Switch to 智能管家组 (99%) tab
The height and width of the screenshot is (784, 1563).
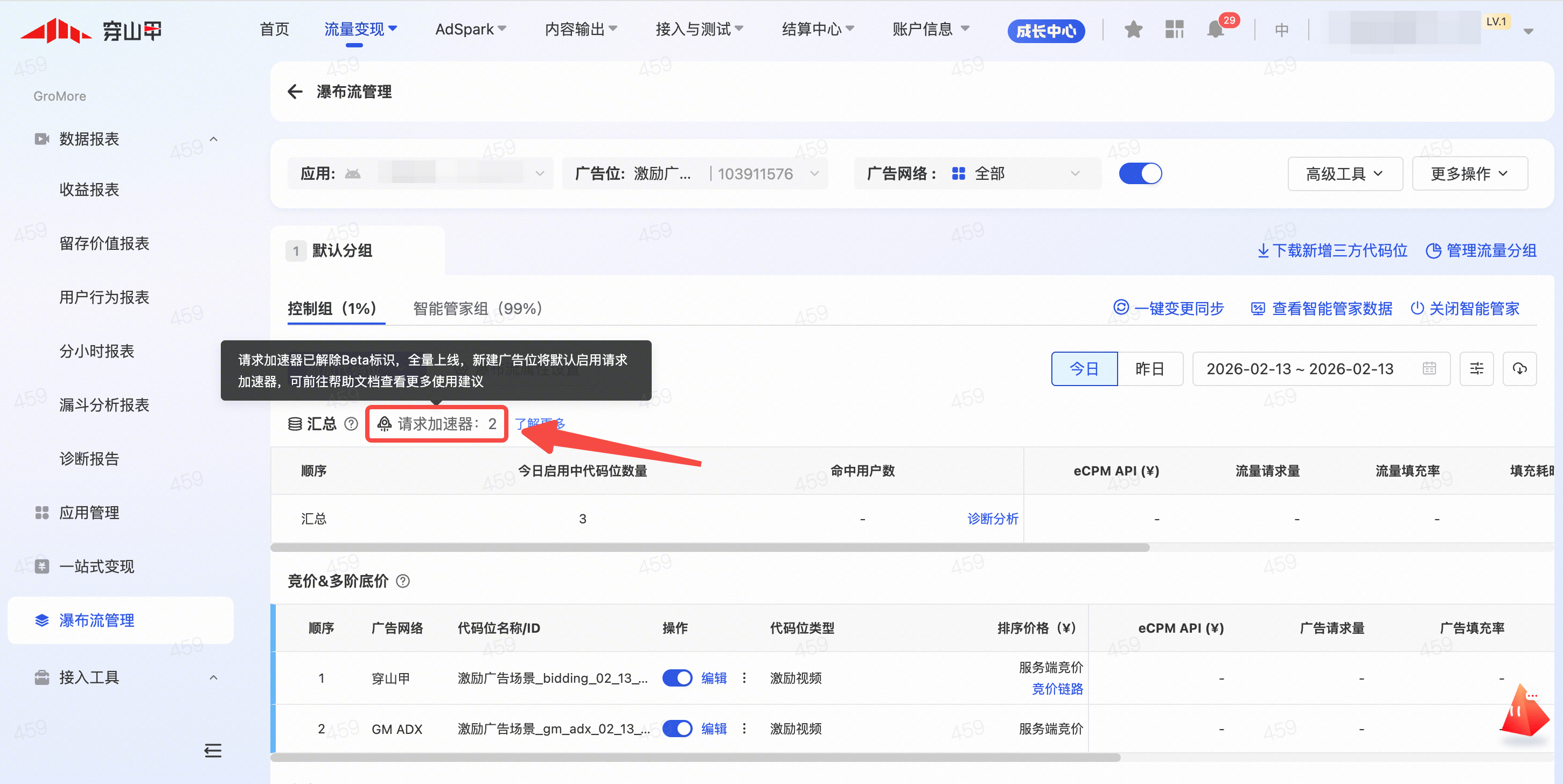[x=477, y=308]
